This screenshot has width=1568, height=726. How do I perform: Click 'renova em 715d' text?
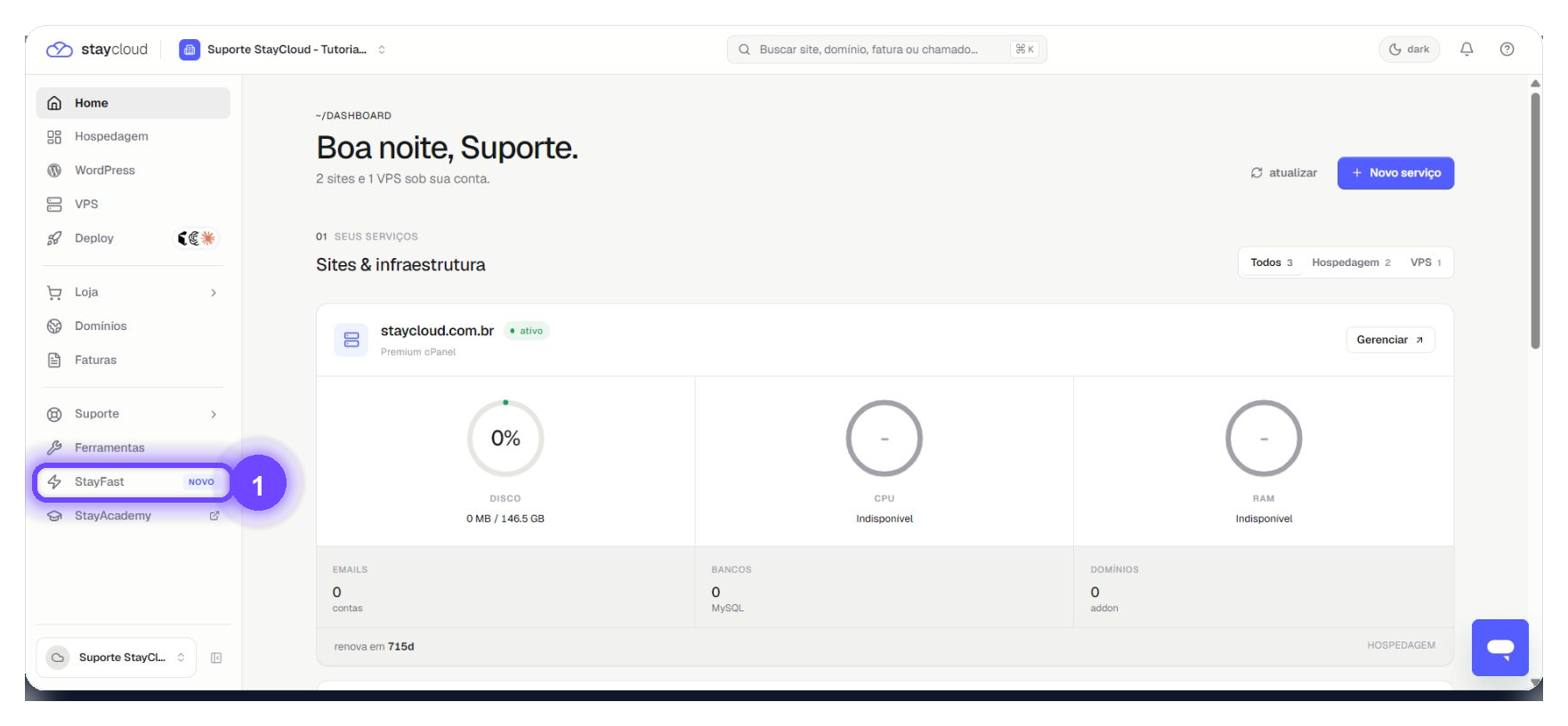(x=374, y=648)
